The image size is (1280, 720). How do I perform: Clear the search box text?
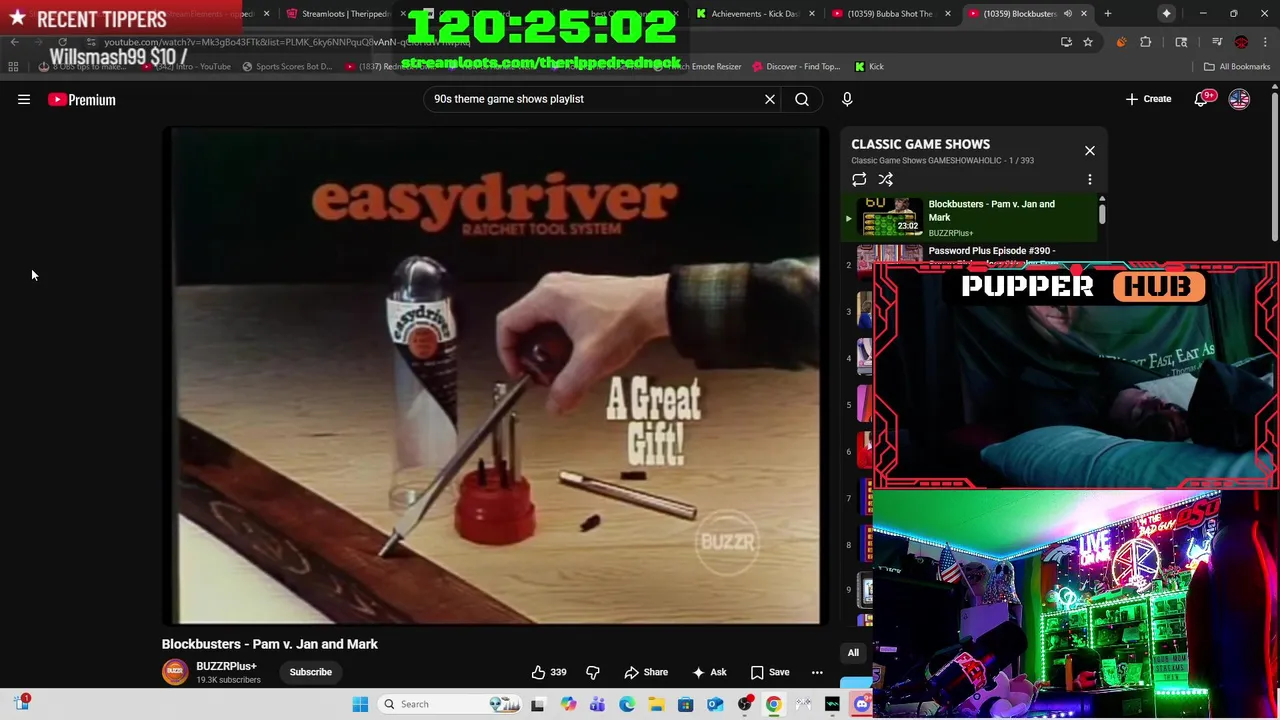pos(770,99)
